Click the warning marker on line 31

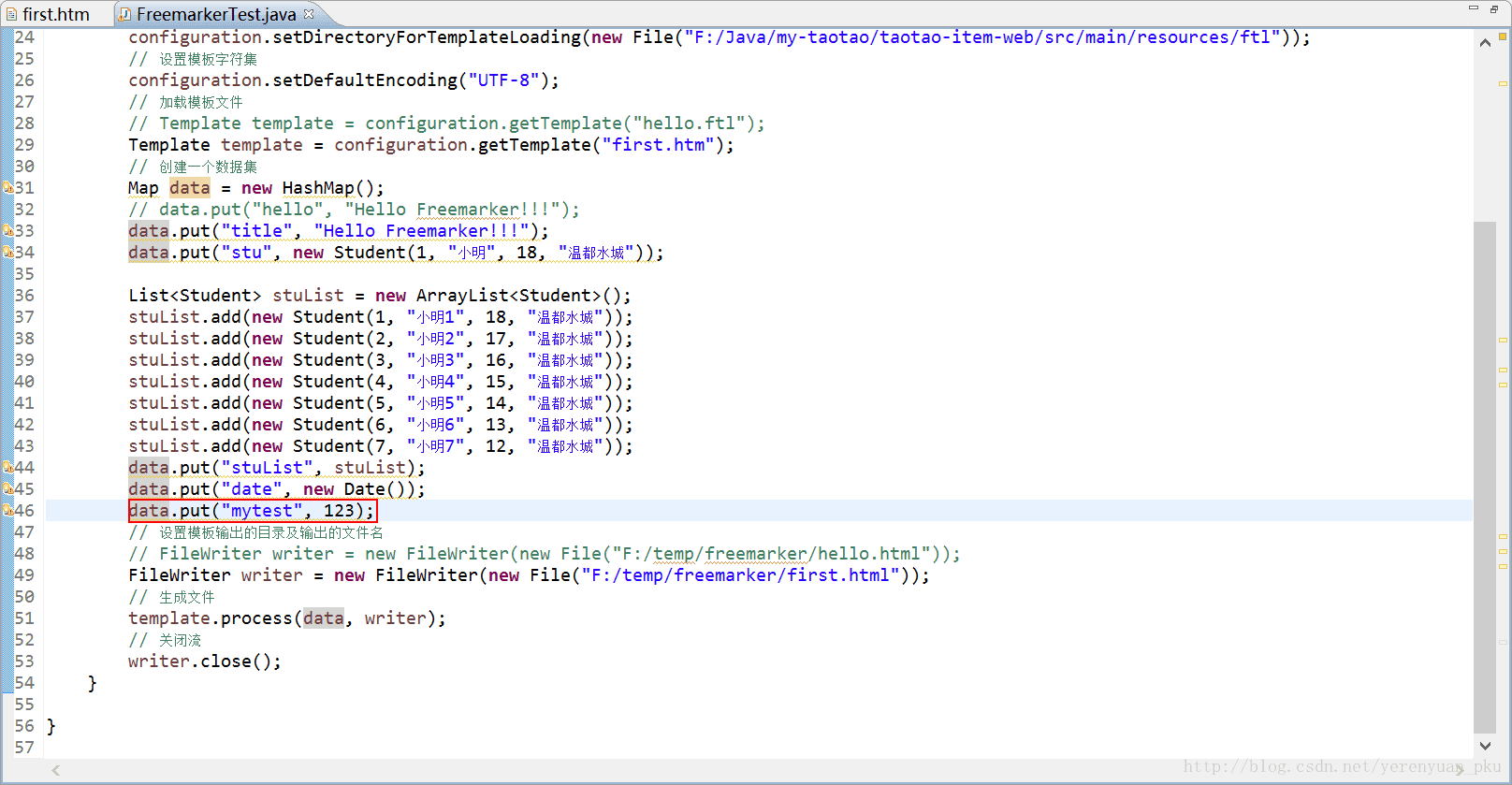(7, 188)
